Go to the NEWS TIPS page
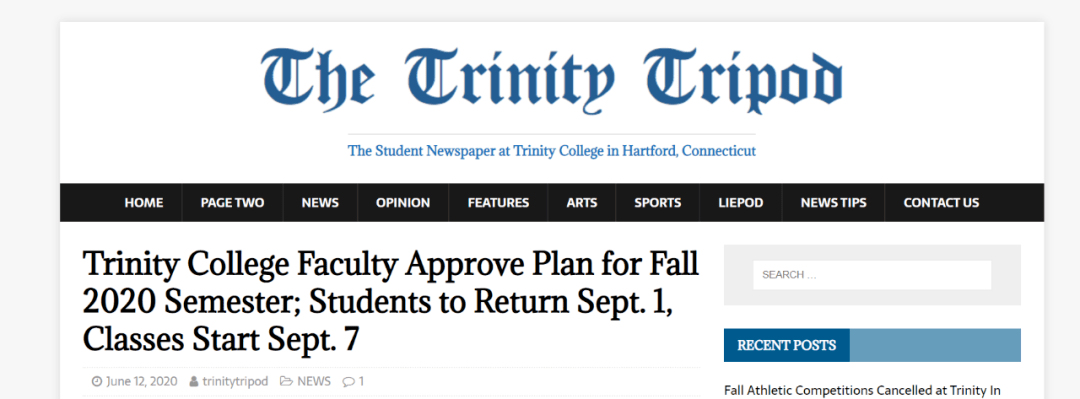This screenshot has height=399, width=1080. [833, 203]
